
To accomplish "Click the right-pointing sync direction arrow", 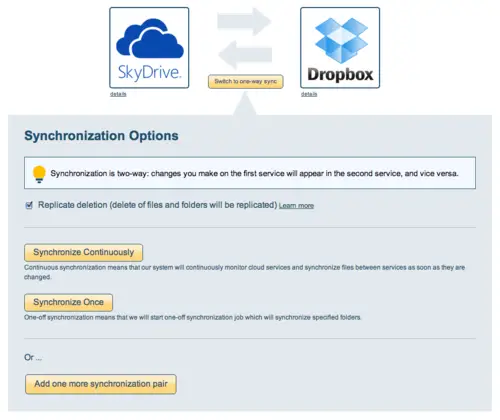I will click(244, 22).
